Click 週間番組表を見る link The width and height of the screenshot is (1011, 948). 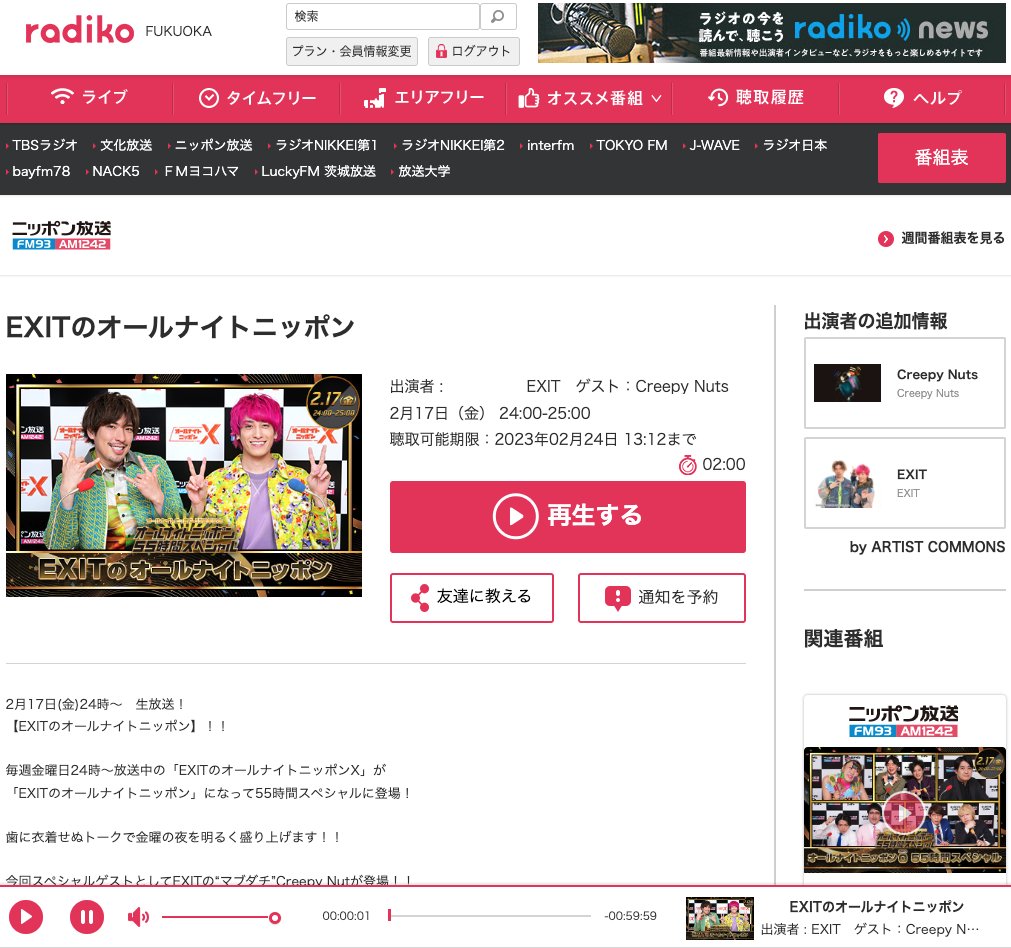pyautogui.click(x=952, y=238)
